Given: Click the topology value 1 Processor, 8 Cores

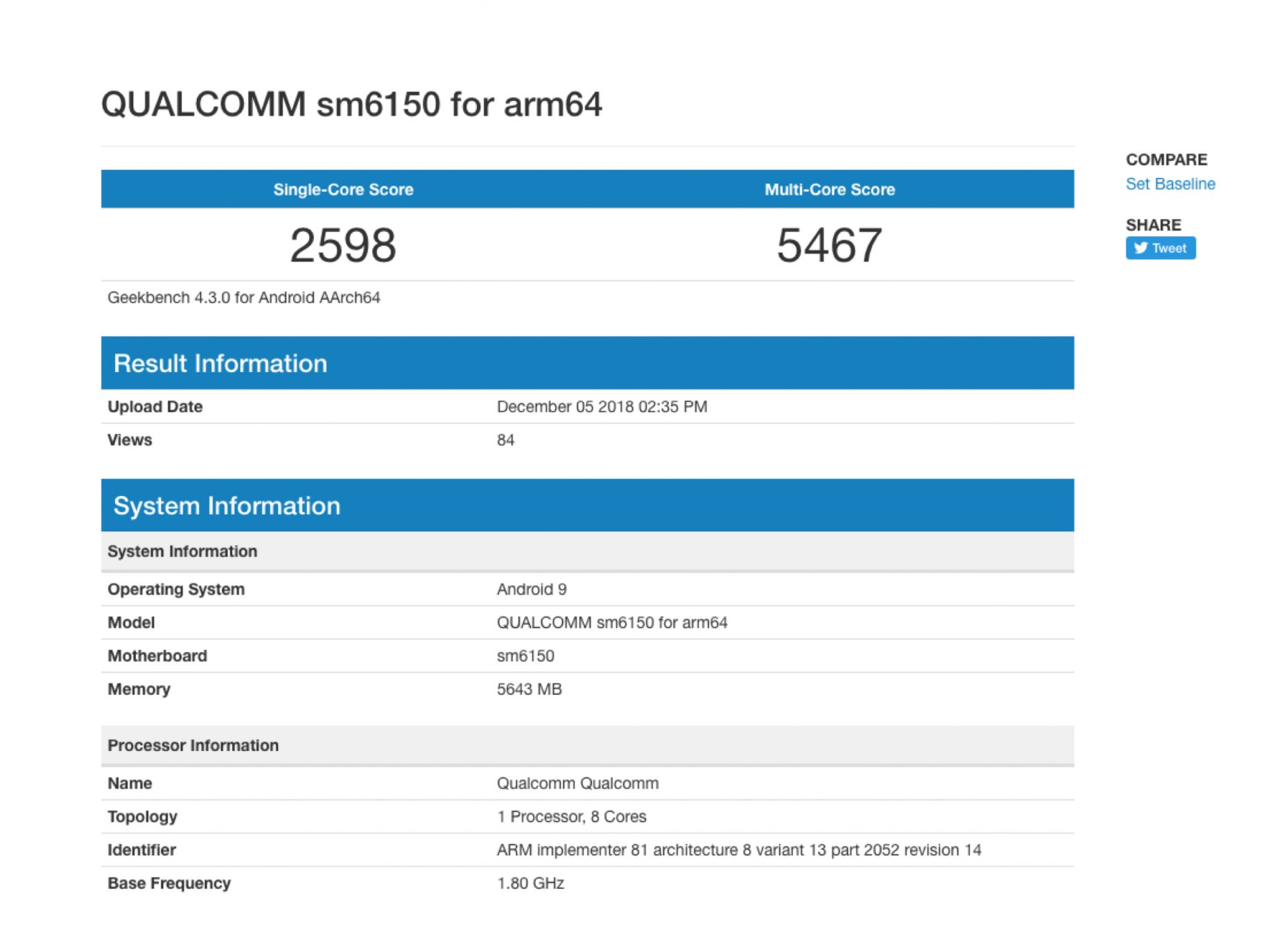Looking at the screenshot, I should pos(571,817).
